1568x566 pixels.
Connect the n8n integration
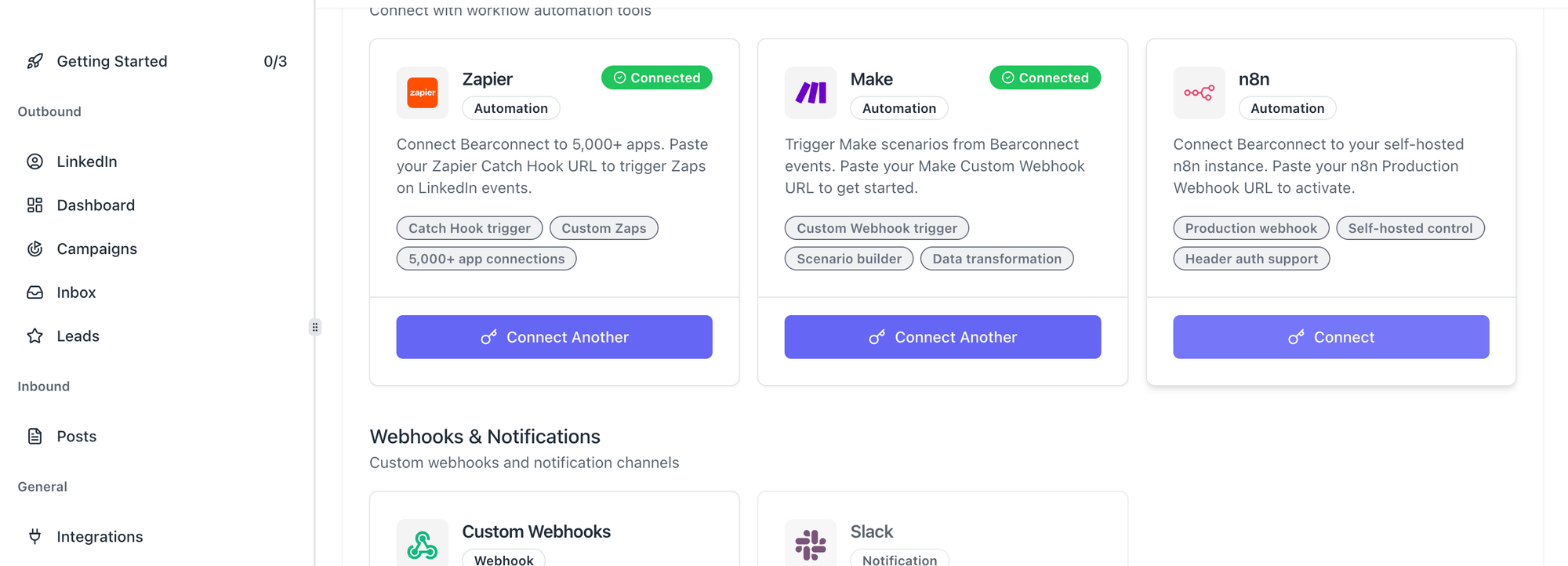(1330, 337)
